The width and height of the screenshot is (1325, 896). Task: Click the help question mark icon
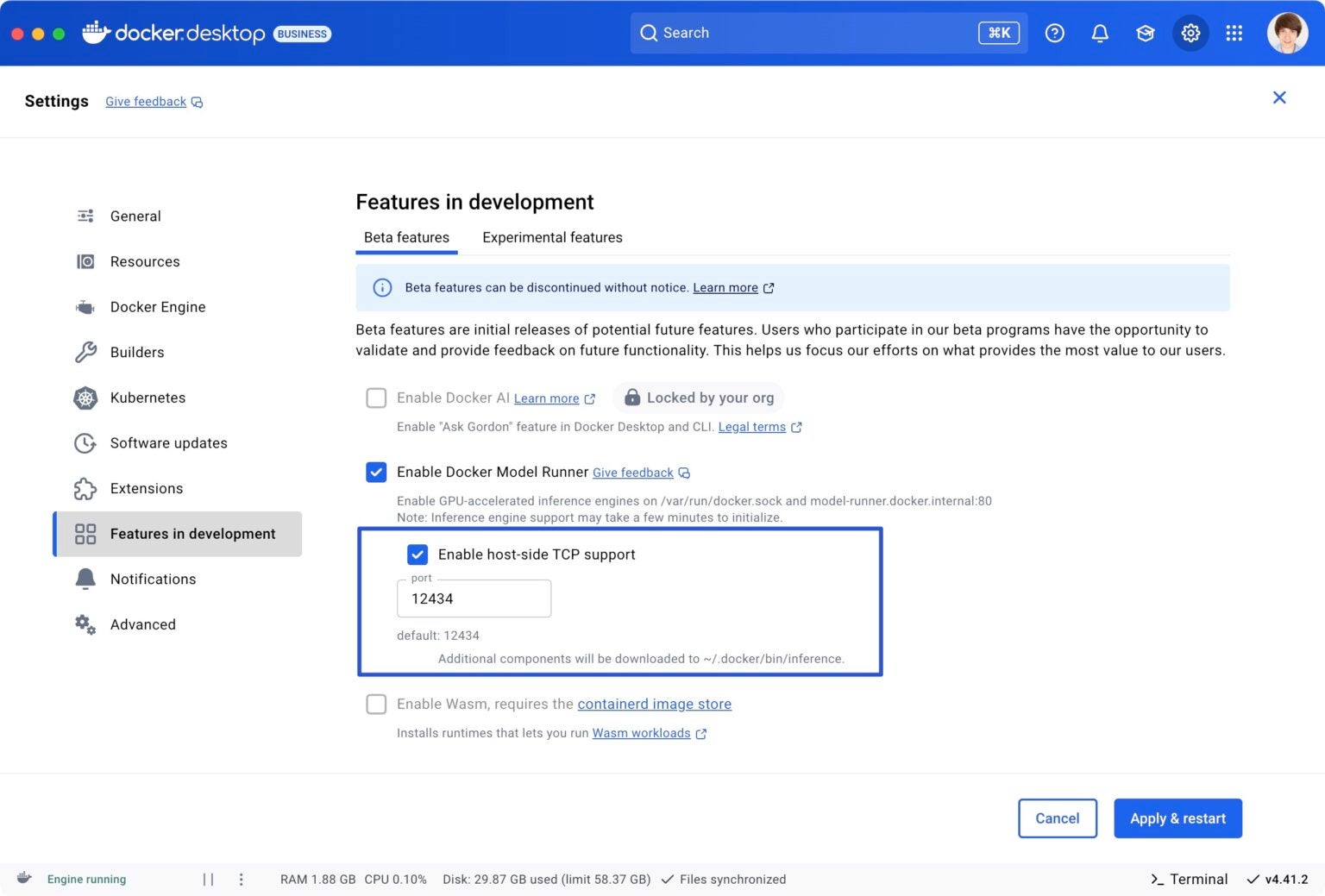pos(1054,33)
